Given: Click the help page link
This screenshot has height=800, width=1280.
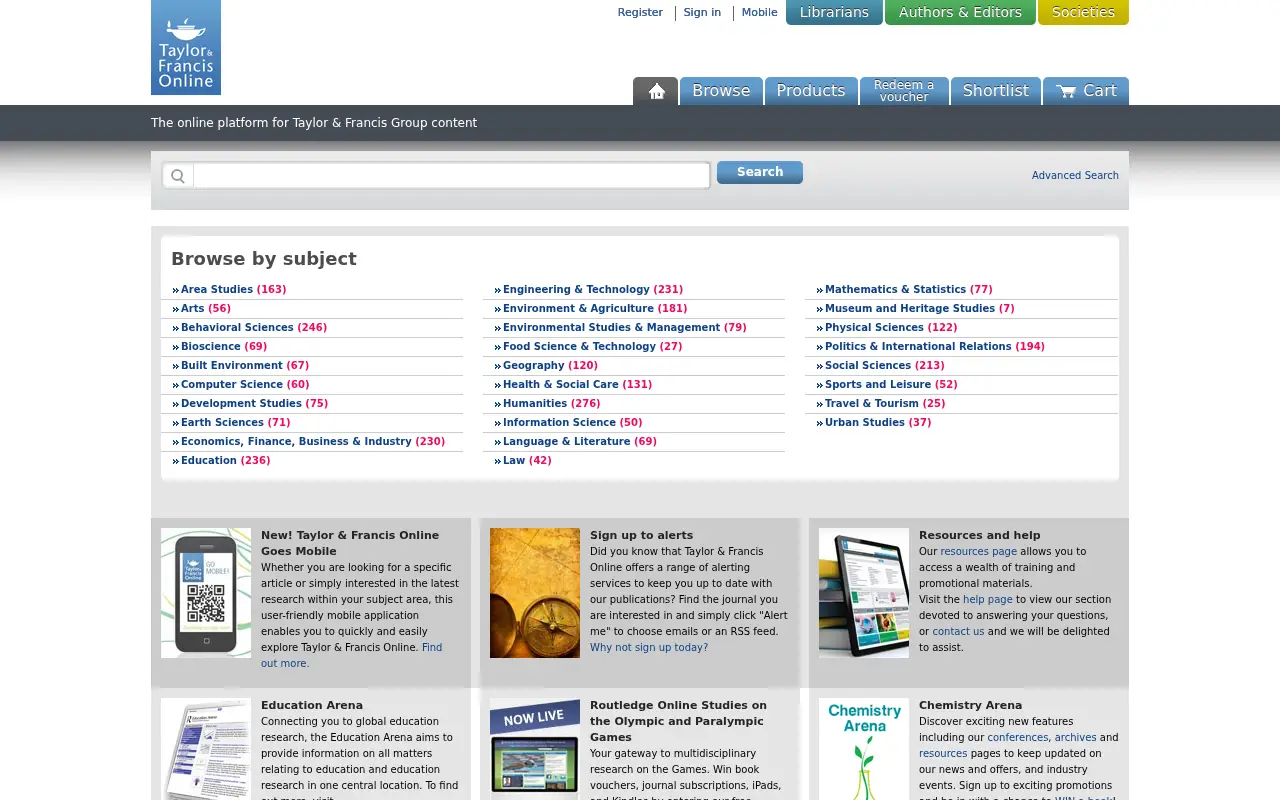Looking at the screenshot, I should [x=988, y=599].
